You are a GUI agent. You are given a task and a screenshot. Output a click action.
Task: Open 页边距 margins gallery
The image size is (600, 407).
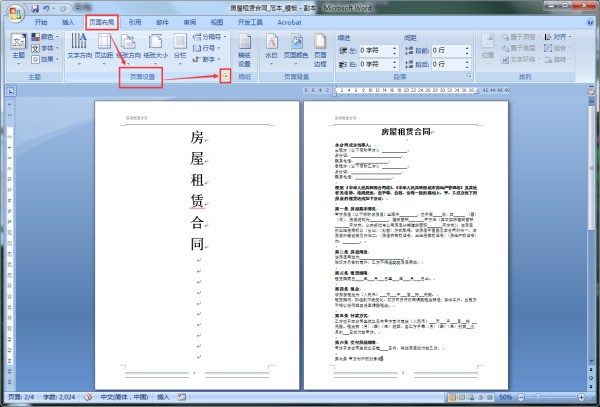pos(104,49)
